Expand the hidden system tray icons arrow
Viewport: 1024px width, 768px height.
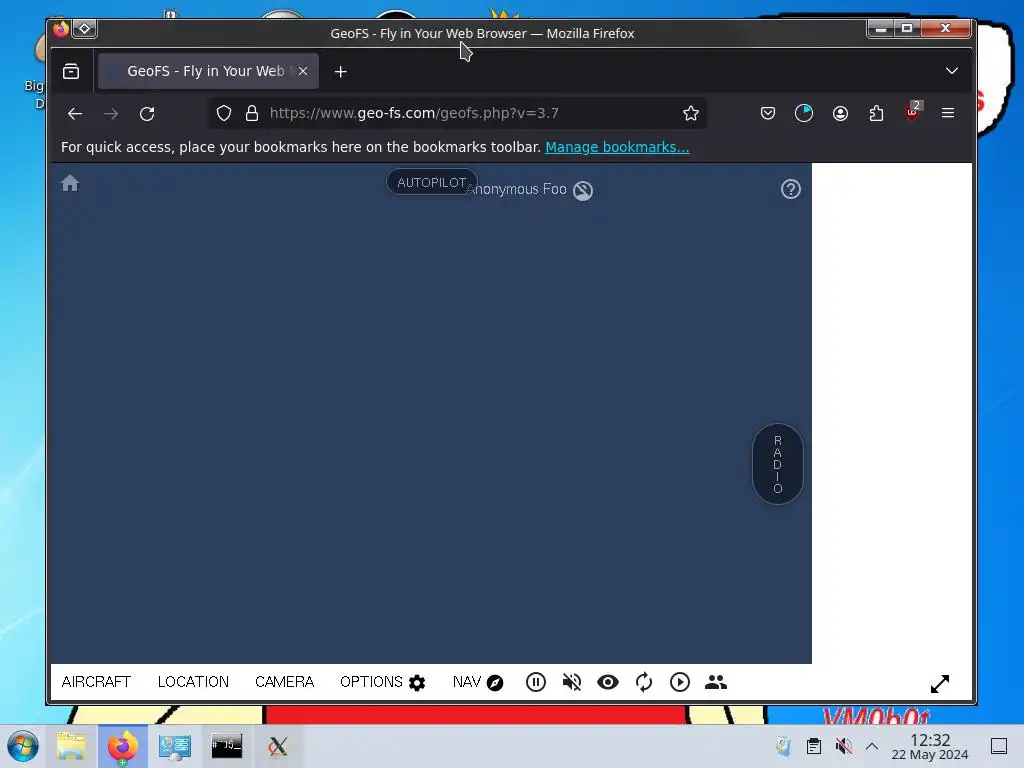pyautogui.click(x=872, y=746)
